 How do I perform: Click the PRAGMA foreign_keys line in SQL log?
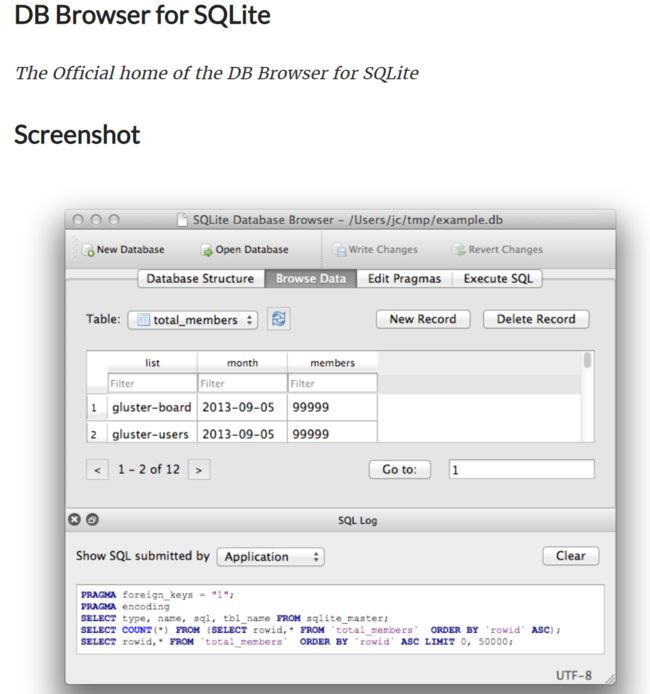pyautogui.click(x=157, y=594)
